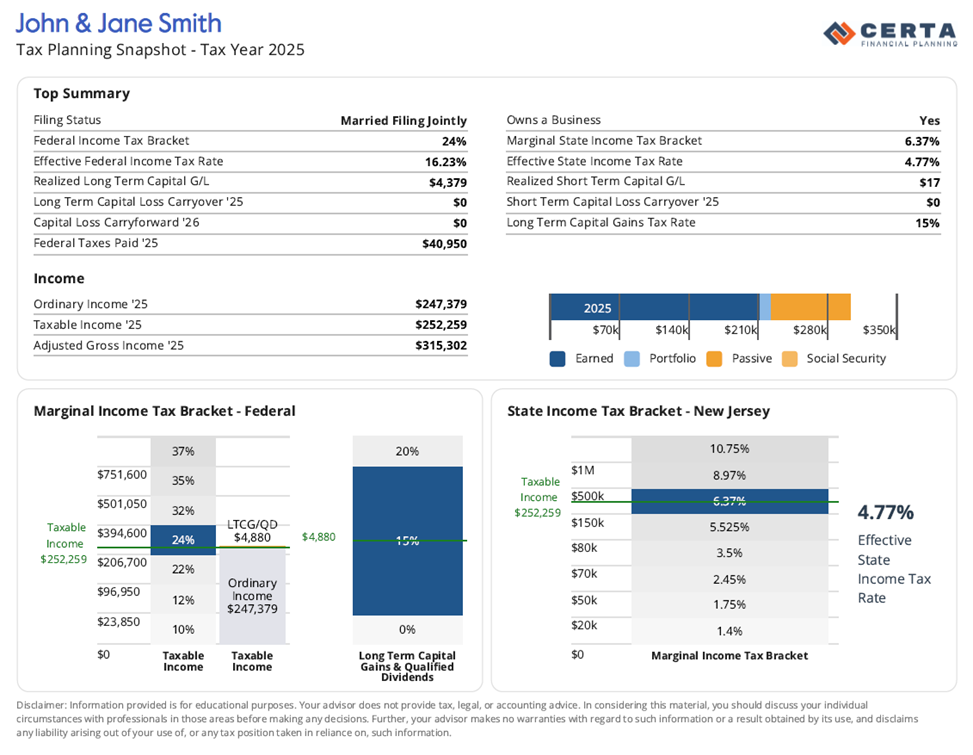
Task: Click the Certa Financial Planning logo
Action: pyautogui.click(x=890, y=34)
